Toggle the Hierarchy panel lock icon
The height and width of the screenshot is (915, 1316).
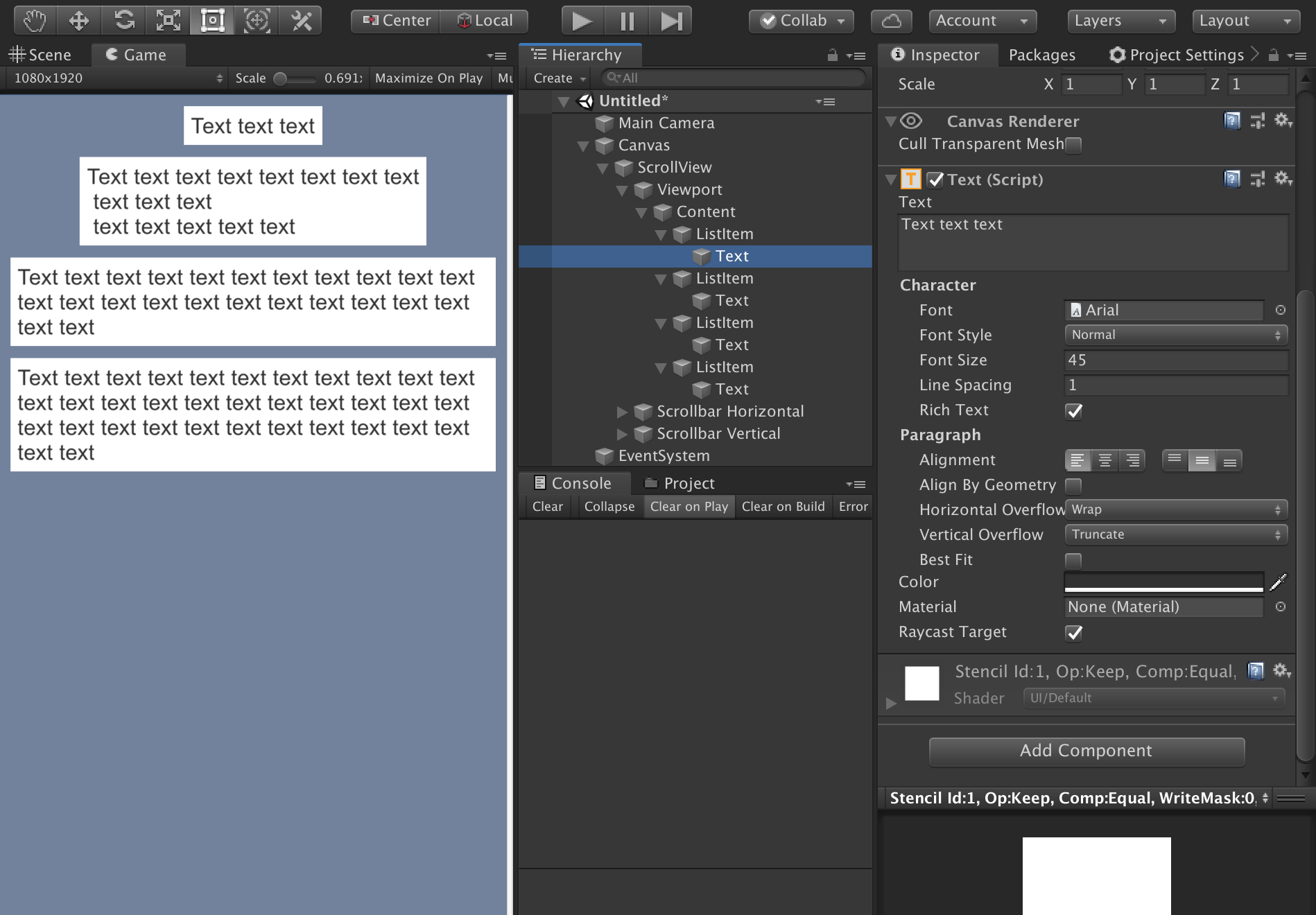coord(832,55)
